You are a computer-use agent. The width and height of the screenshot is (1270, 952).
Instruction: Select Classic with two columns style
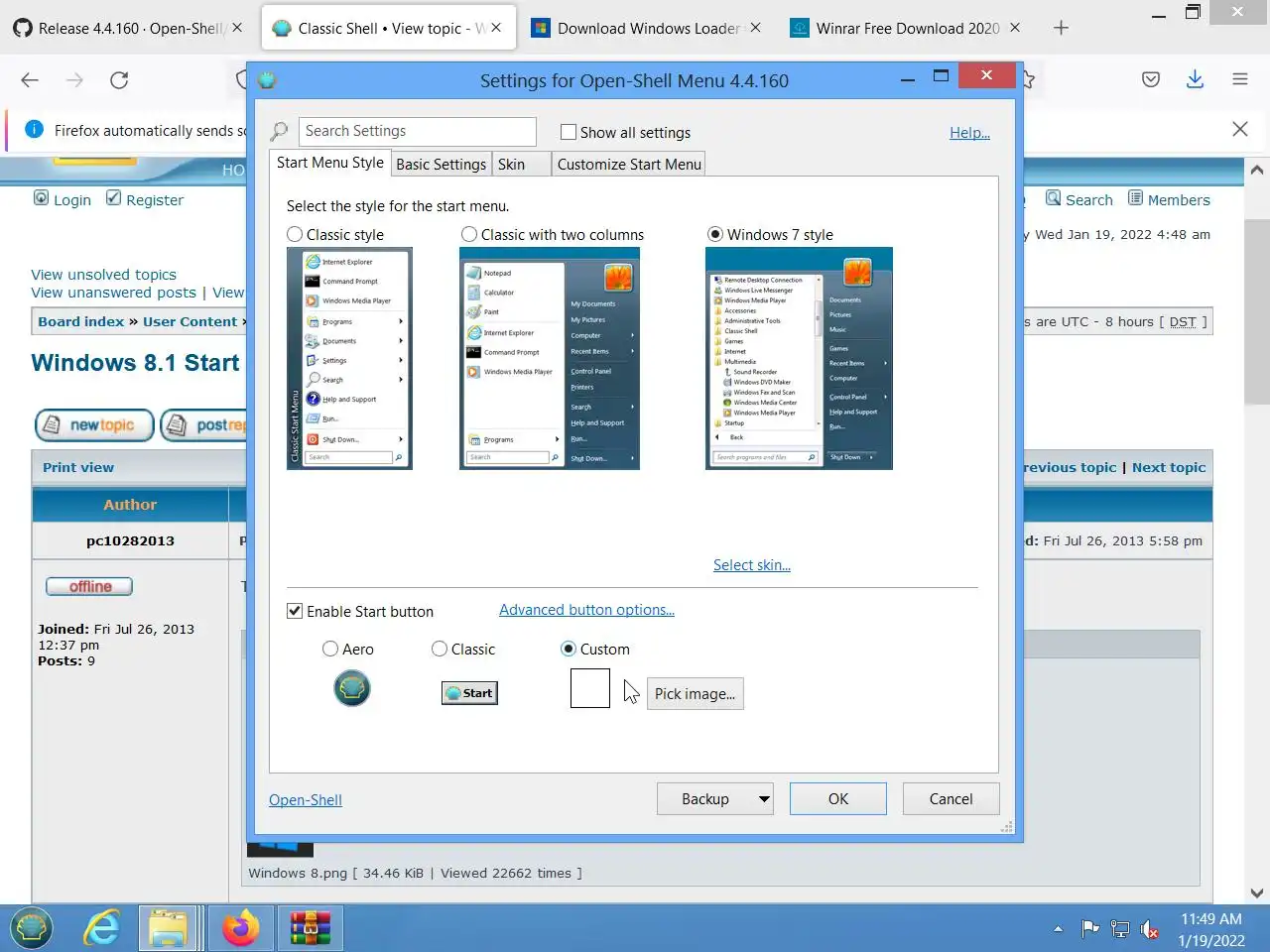(x=469, y=234)
